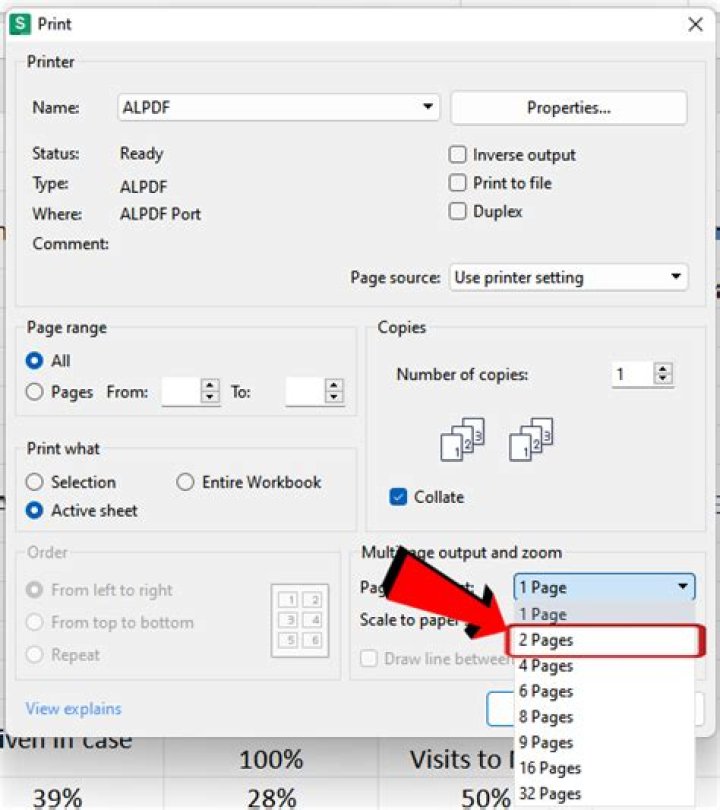
Task: Collapse the Pages per sheet dropdown
Action: point(604,587)
